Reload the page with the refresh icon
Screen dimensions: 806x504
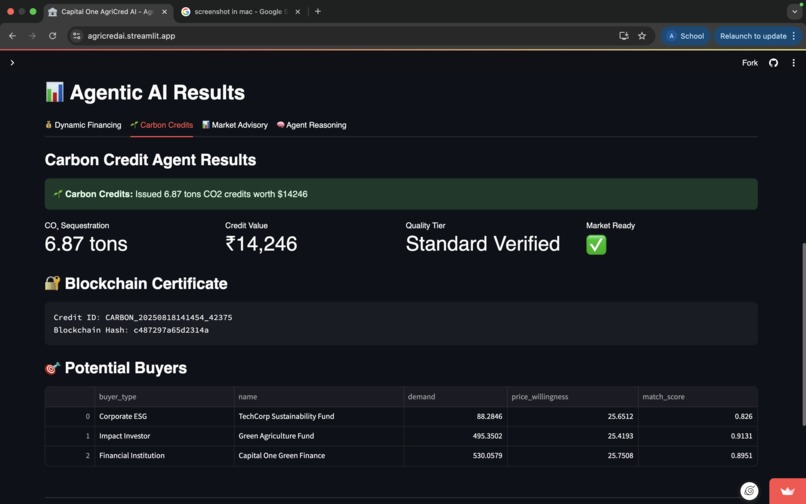pos(52,36)
